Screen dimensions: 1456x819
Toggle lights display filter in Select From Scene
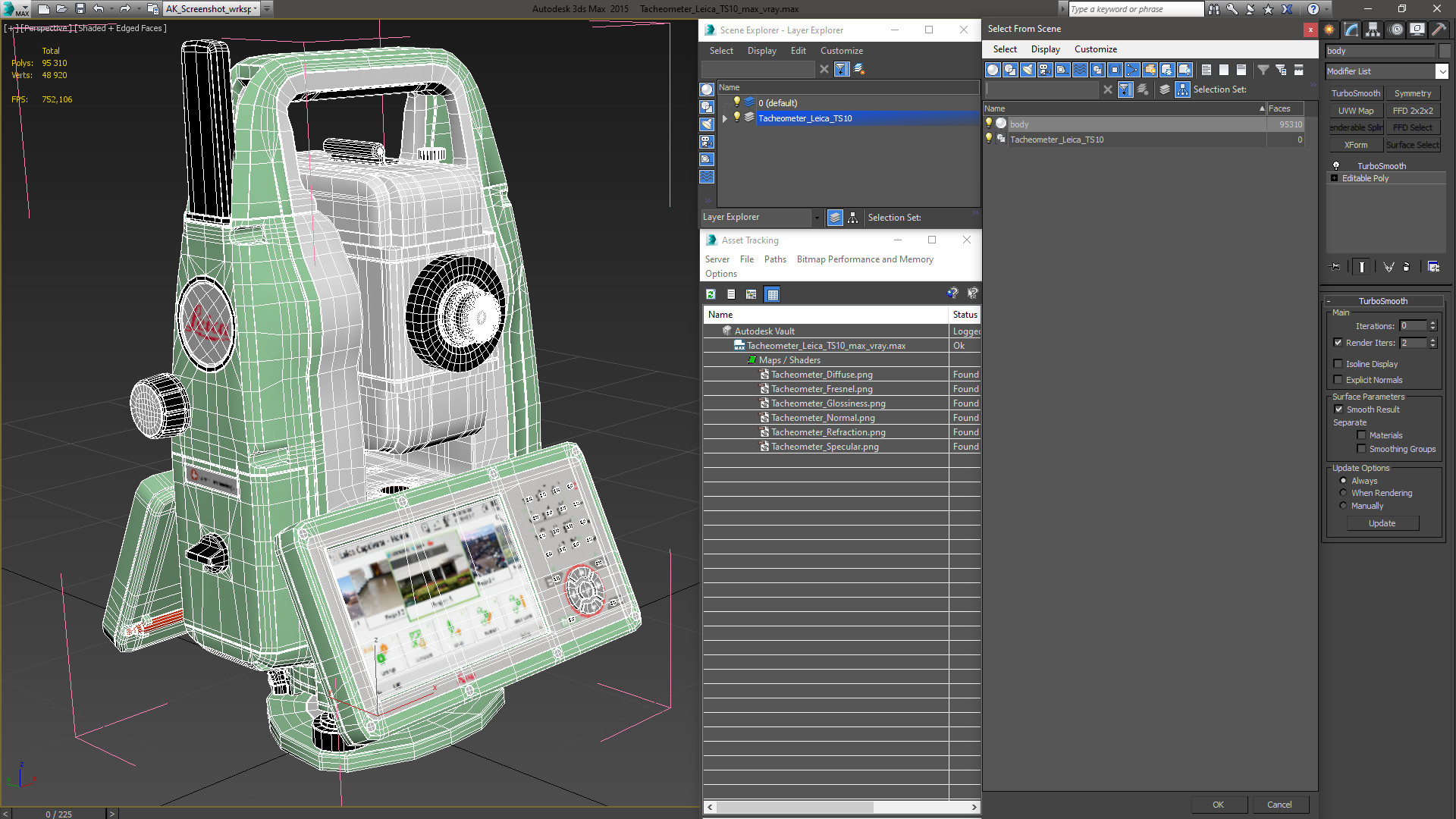[1028, 70]
